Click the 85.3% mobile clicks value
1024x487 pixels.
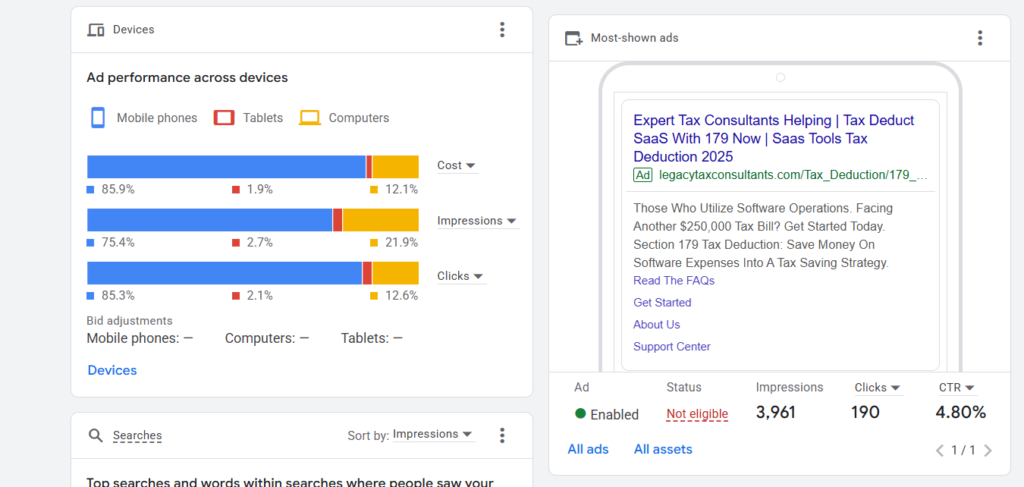(118, 296)
